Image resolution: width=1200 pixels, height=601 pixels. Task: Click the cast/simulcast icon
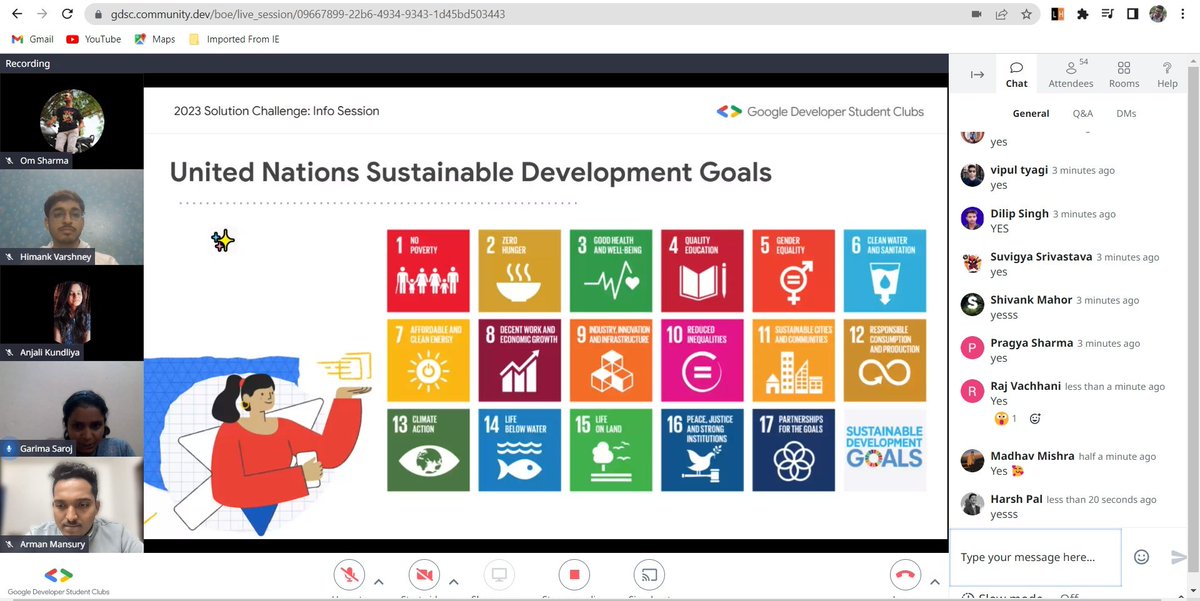[x=649, y=575]
